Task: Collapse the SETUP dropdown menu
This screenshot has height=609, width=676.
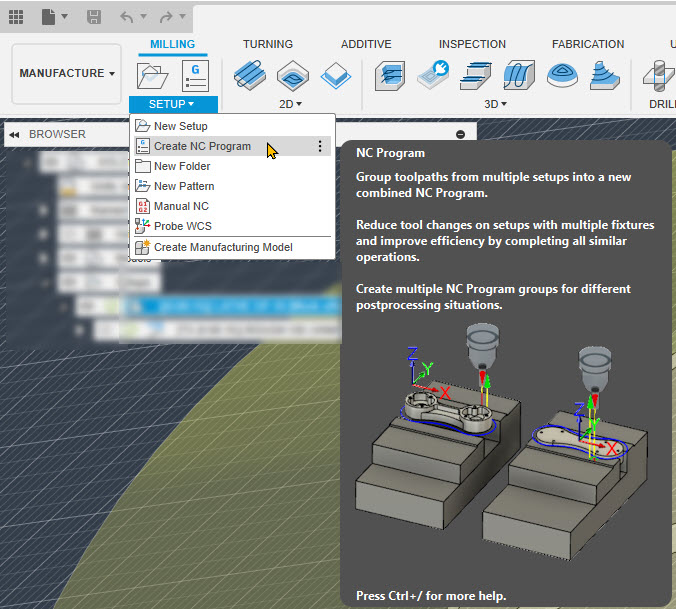Action: coord(173,104)
